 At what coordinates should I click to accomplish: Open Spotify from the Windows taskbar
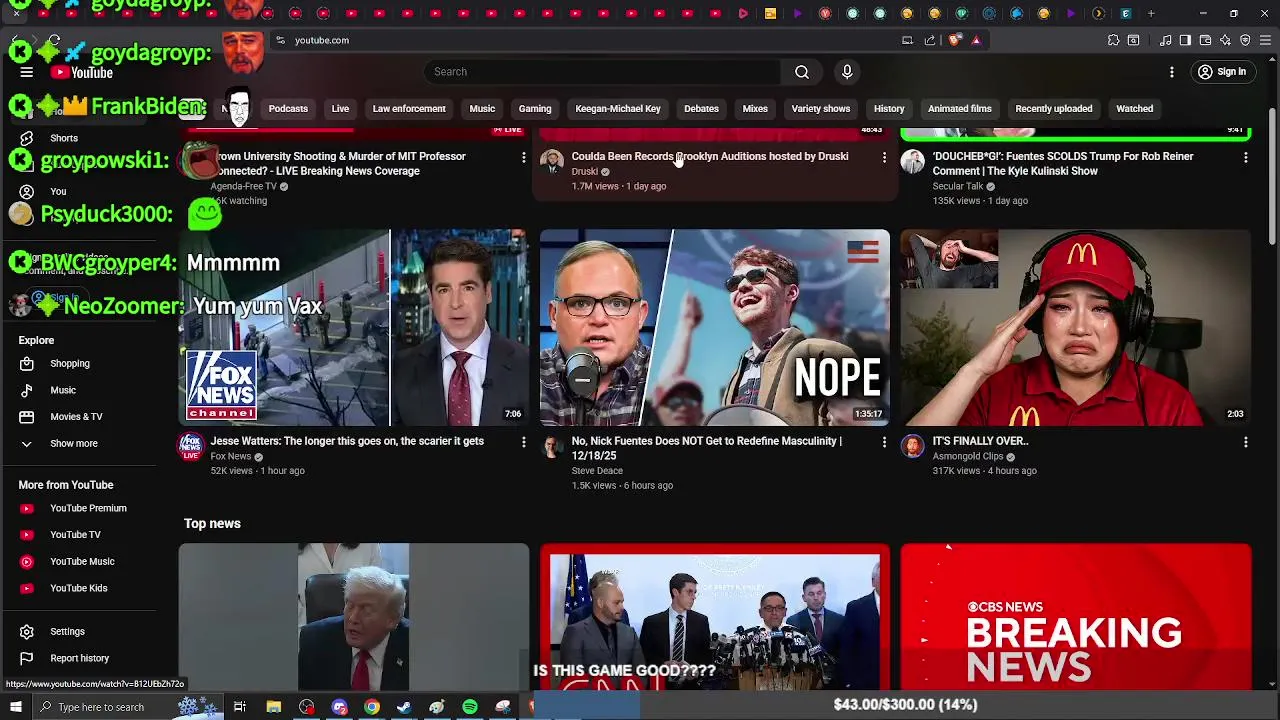pos(470,707)
